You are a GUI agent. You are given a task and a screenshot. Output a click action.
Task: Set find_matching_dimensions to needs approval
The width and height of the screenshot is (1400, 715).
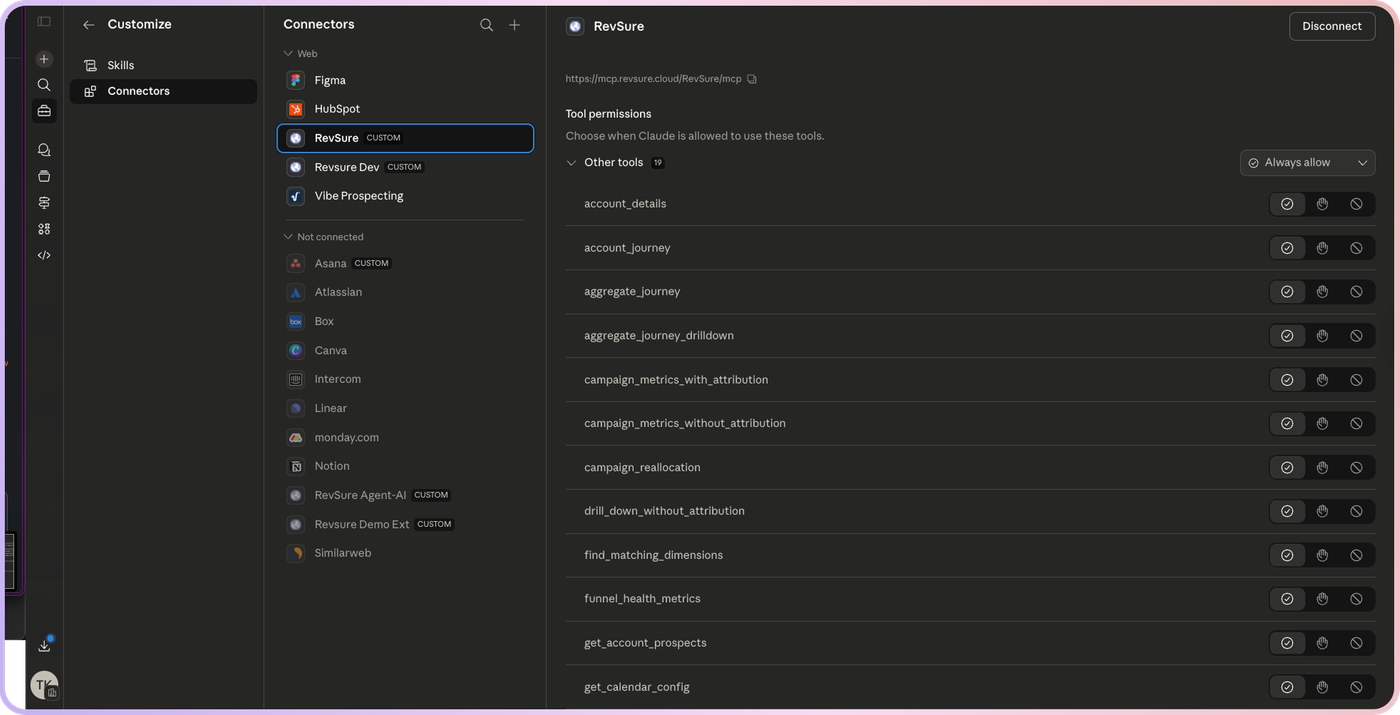[1322, 555]
